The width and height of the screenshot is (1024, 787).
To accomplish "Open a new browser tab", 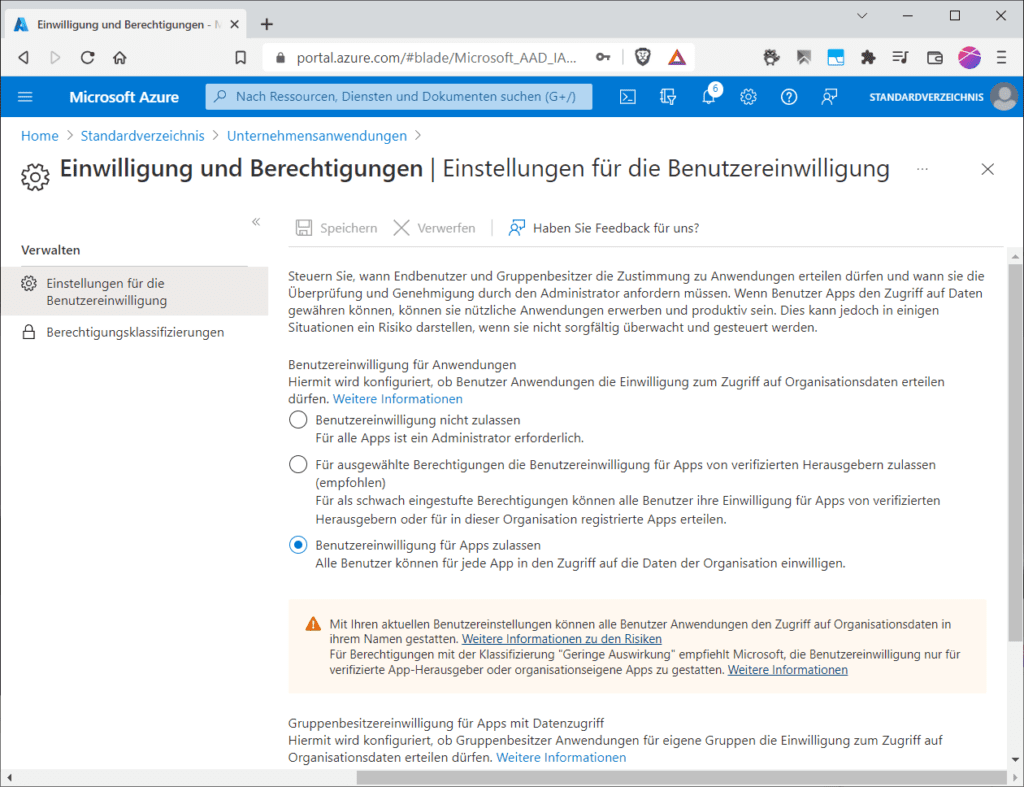I will (x=266, y=24).
